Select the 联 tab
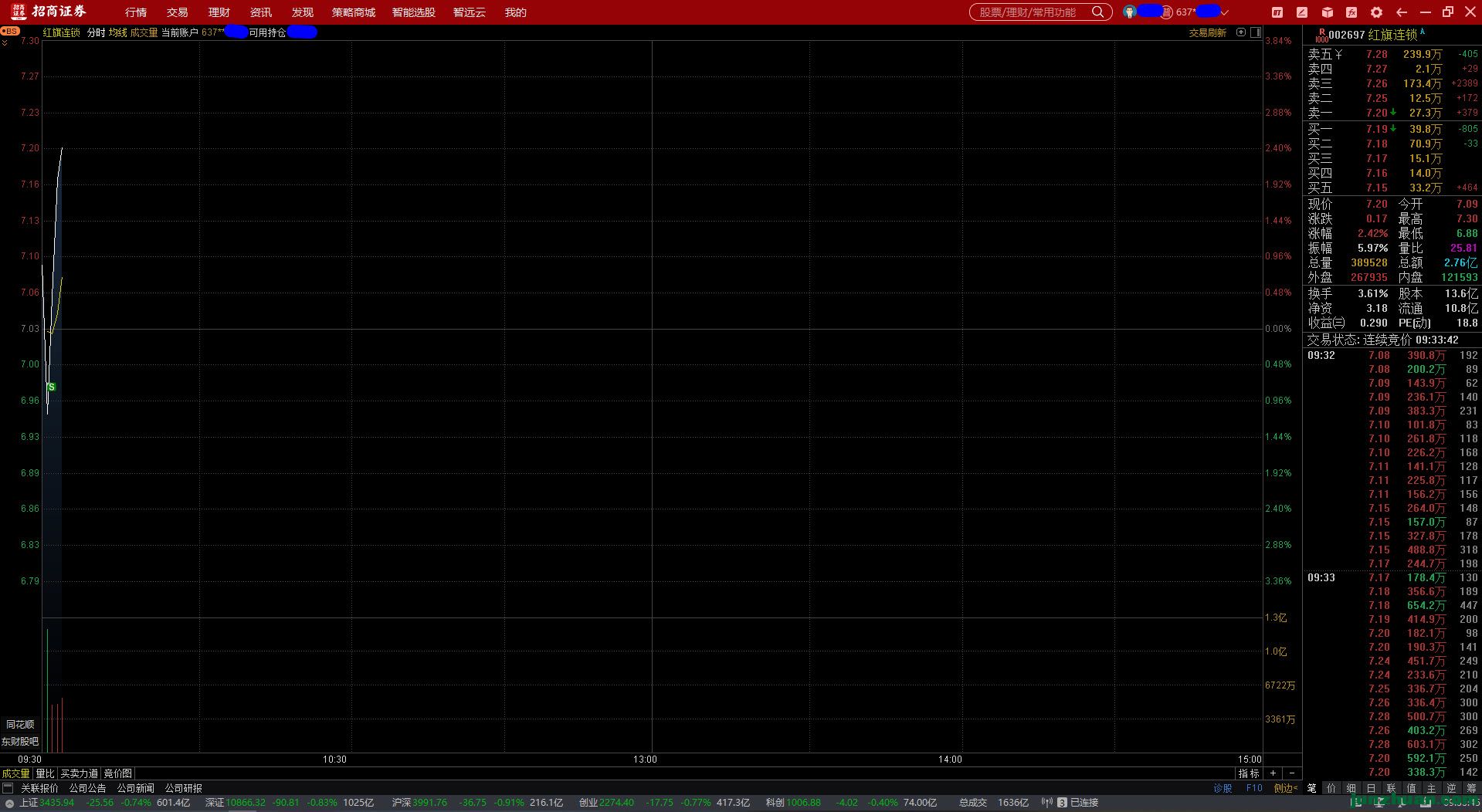 (x=1392, y=788)
